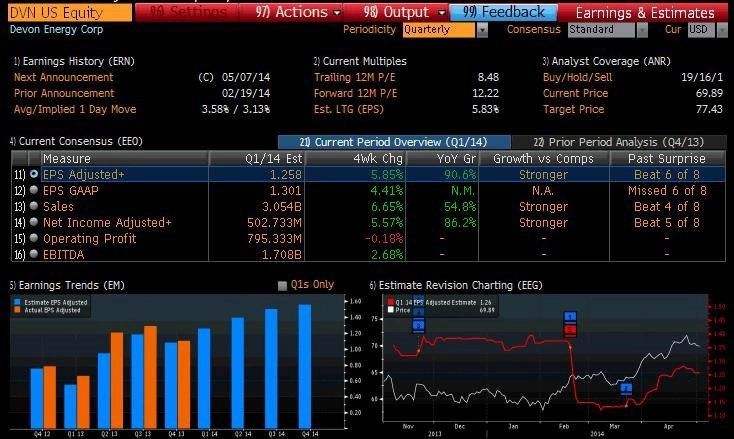Click the Q4 14 blue estimate bar
734x439 pixels.
tap(305, 366)
